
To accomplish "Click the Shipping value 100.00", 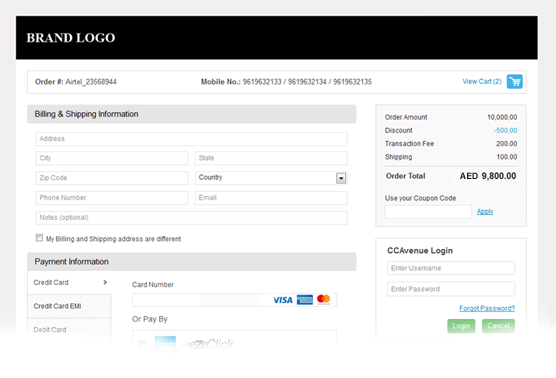I will pos(507,157).
